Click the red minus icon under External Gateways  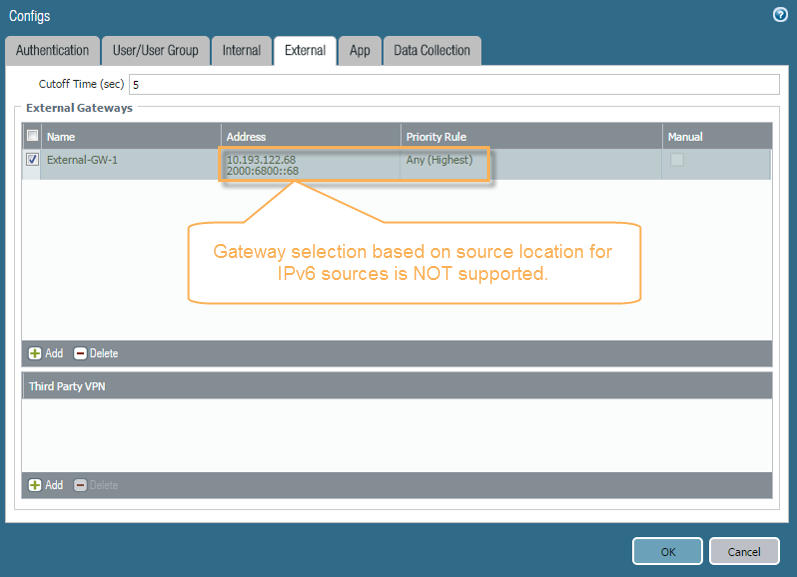(80, 353)
